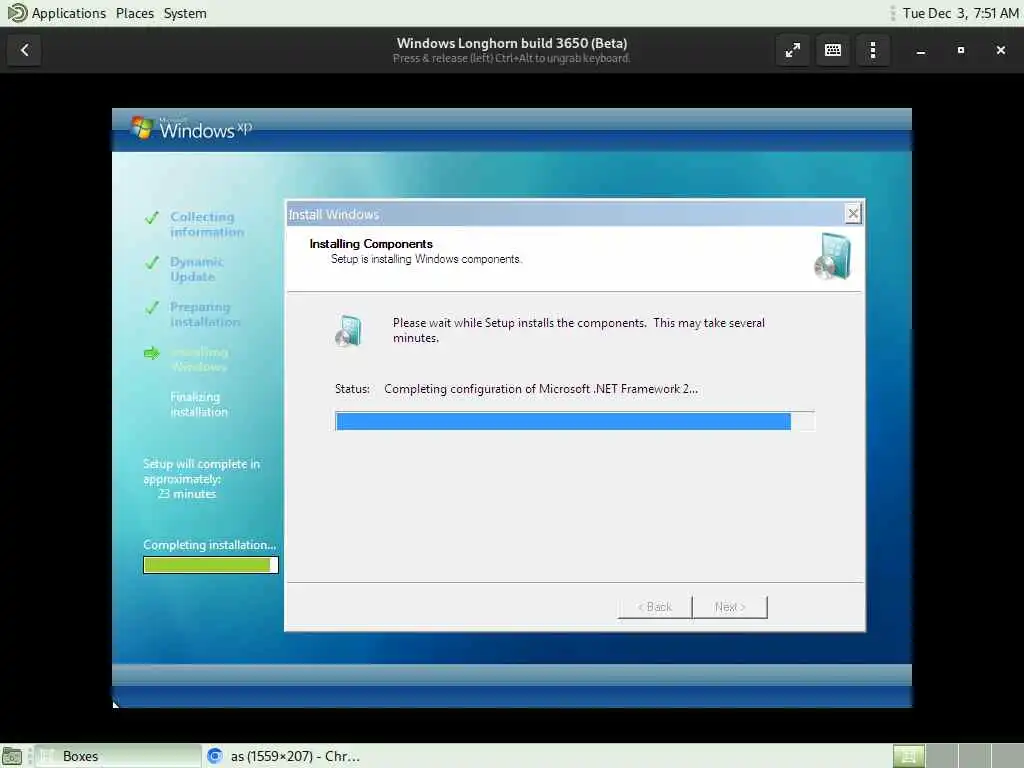The image size is (1024, 768).
Task: Switch to Boxes in the taskbar
Action: 118,756
